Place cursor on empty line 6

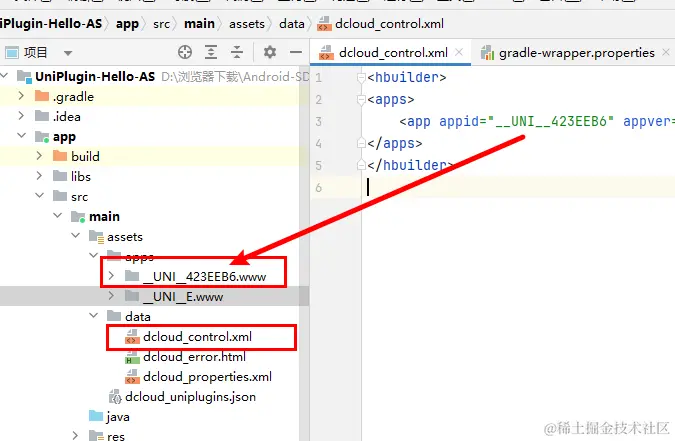coord(518,187)
